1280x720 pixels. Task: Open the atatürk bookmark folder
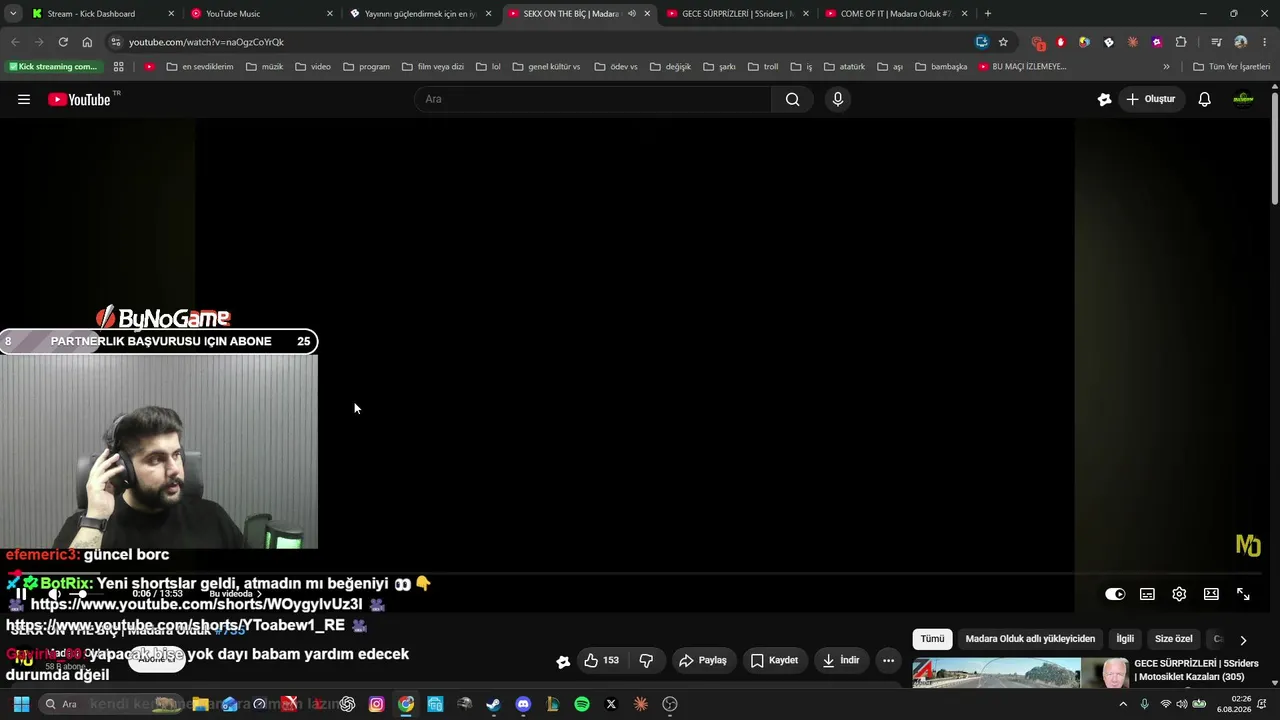(845, 67)
